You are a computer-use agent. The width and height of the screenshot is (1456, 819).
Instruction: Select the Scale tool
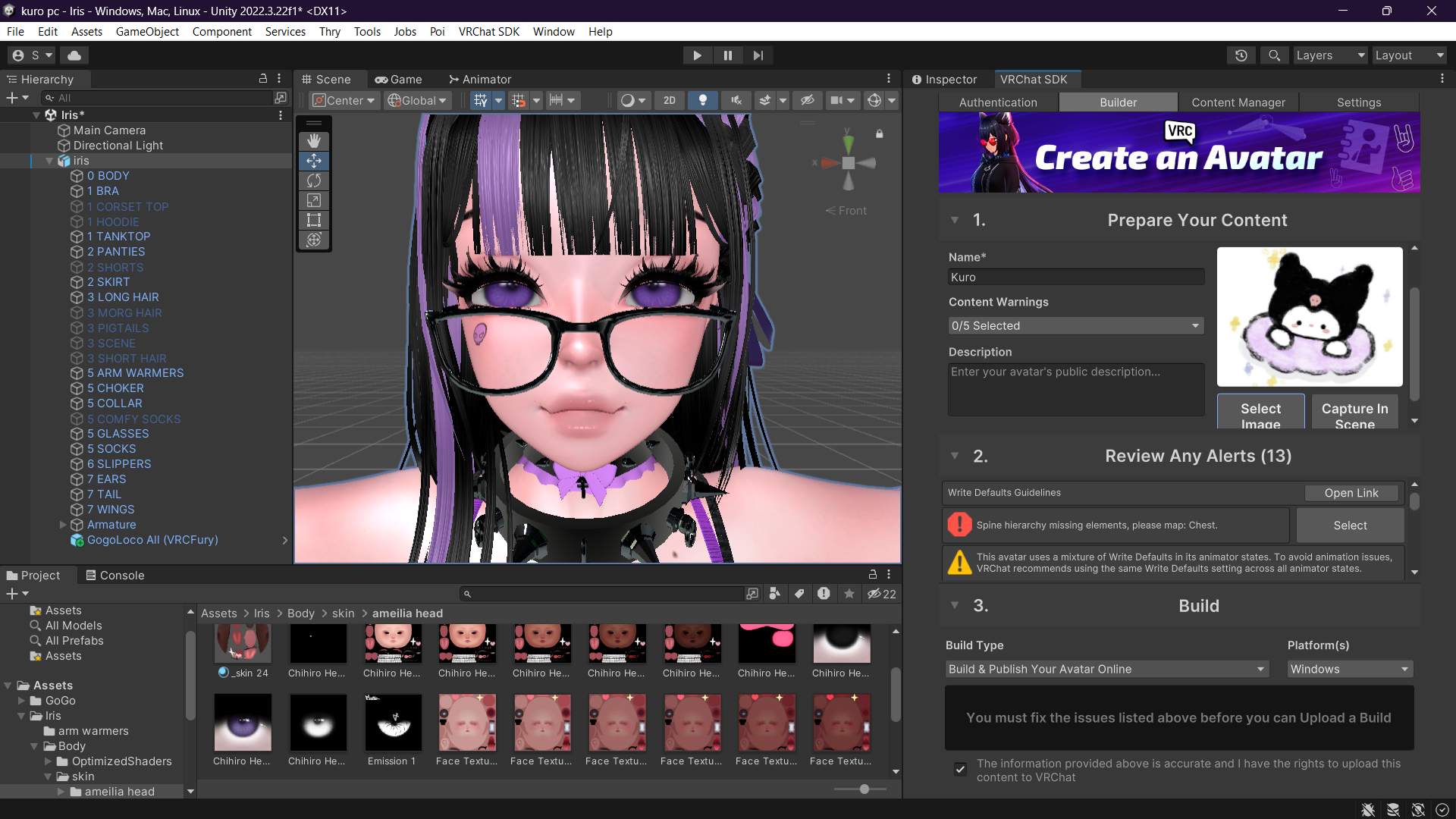[x=314, y=200]
